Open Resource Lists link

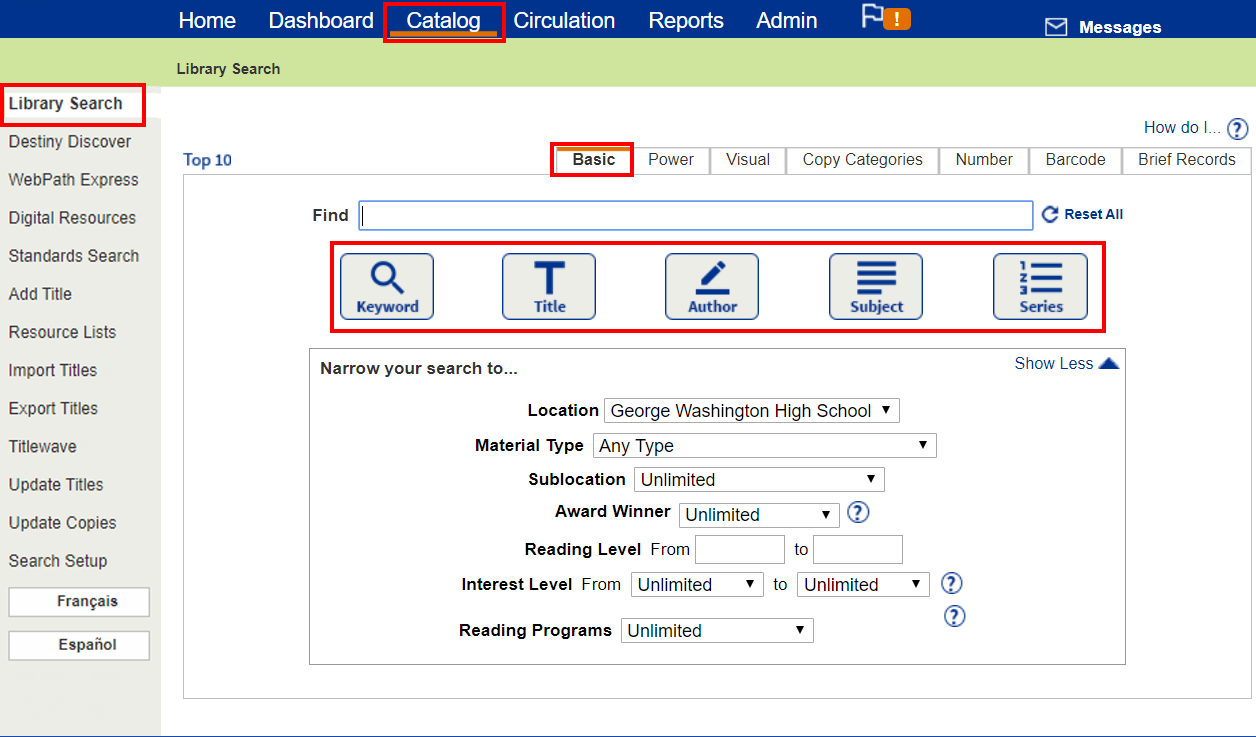coord(62,332)
